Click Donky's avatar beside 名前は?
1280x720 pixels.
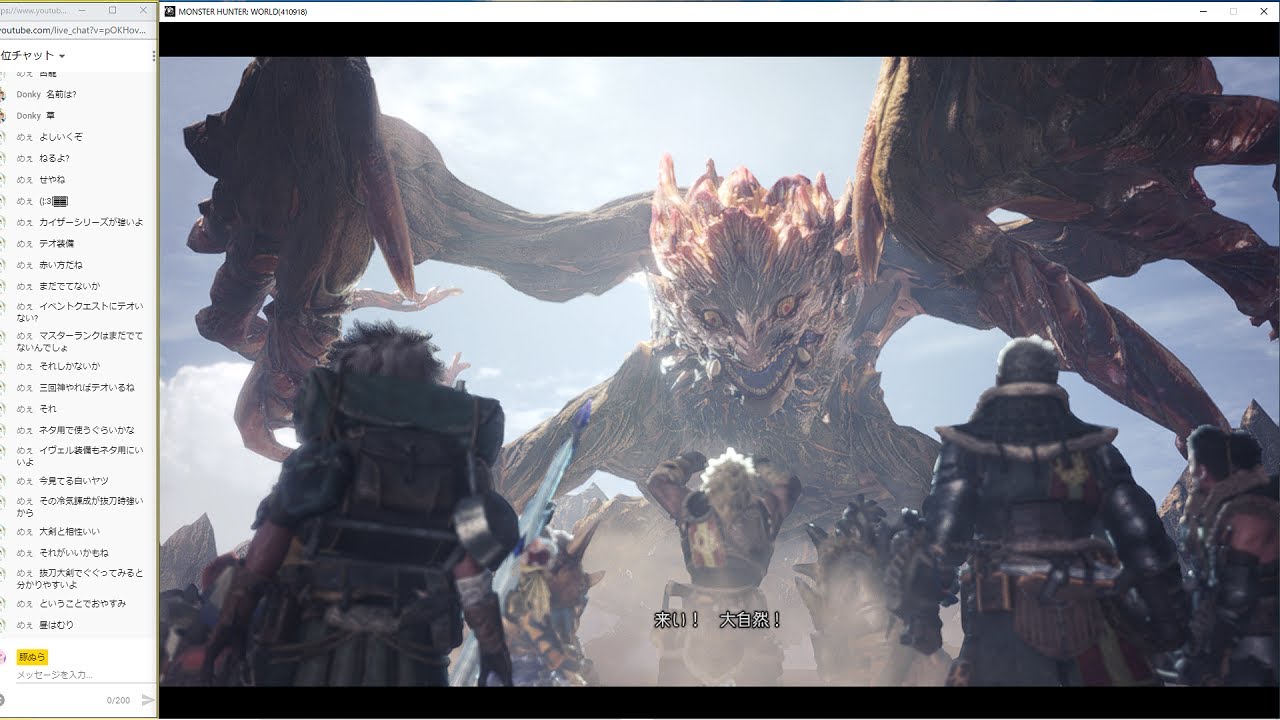pyautogui.click(x=3, y=94)
